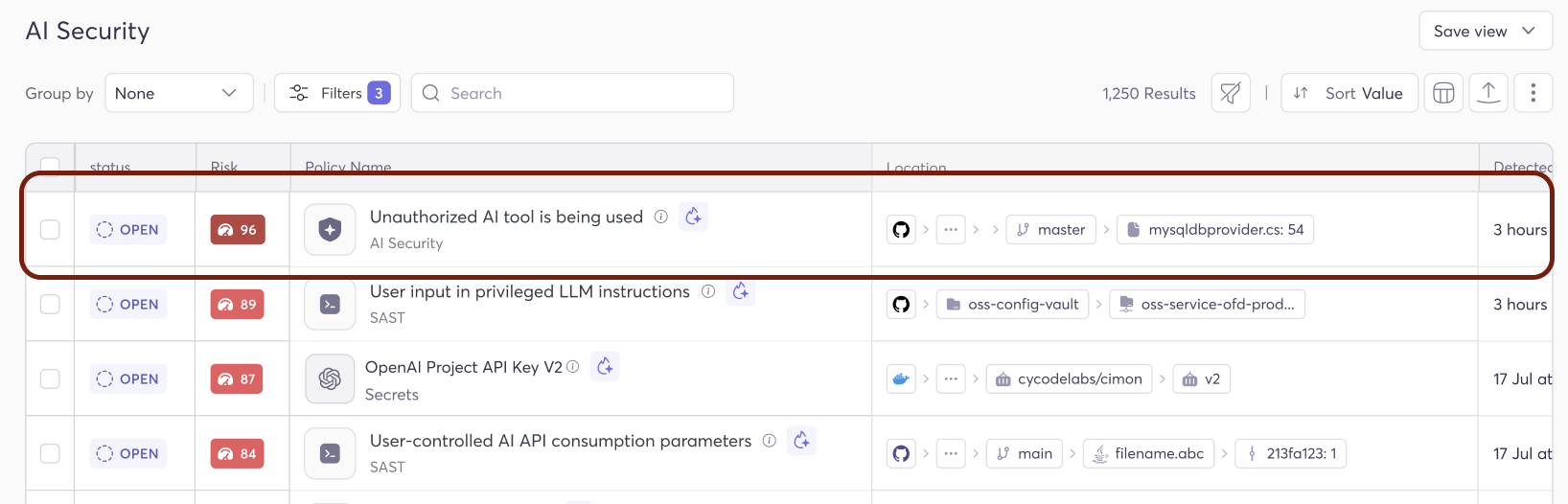Open User-controlled AI API consumption parameters policy

coord(561,442)
